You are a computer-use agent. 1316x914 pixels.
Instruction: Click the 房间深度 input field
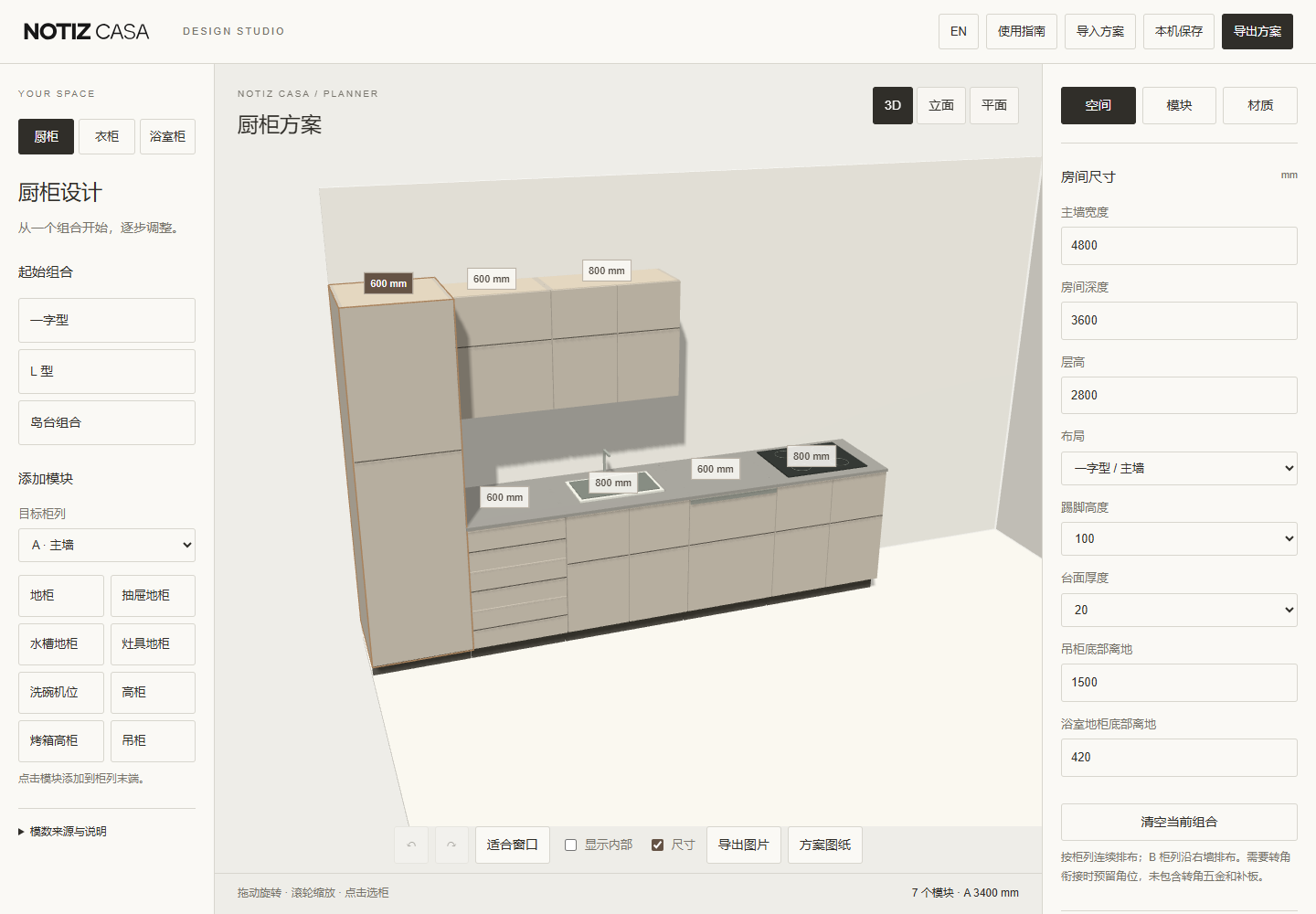(1179, 321)
